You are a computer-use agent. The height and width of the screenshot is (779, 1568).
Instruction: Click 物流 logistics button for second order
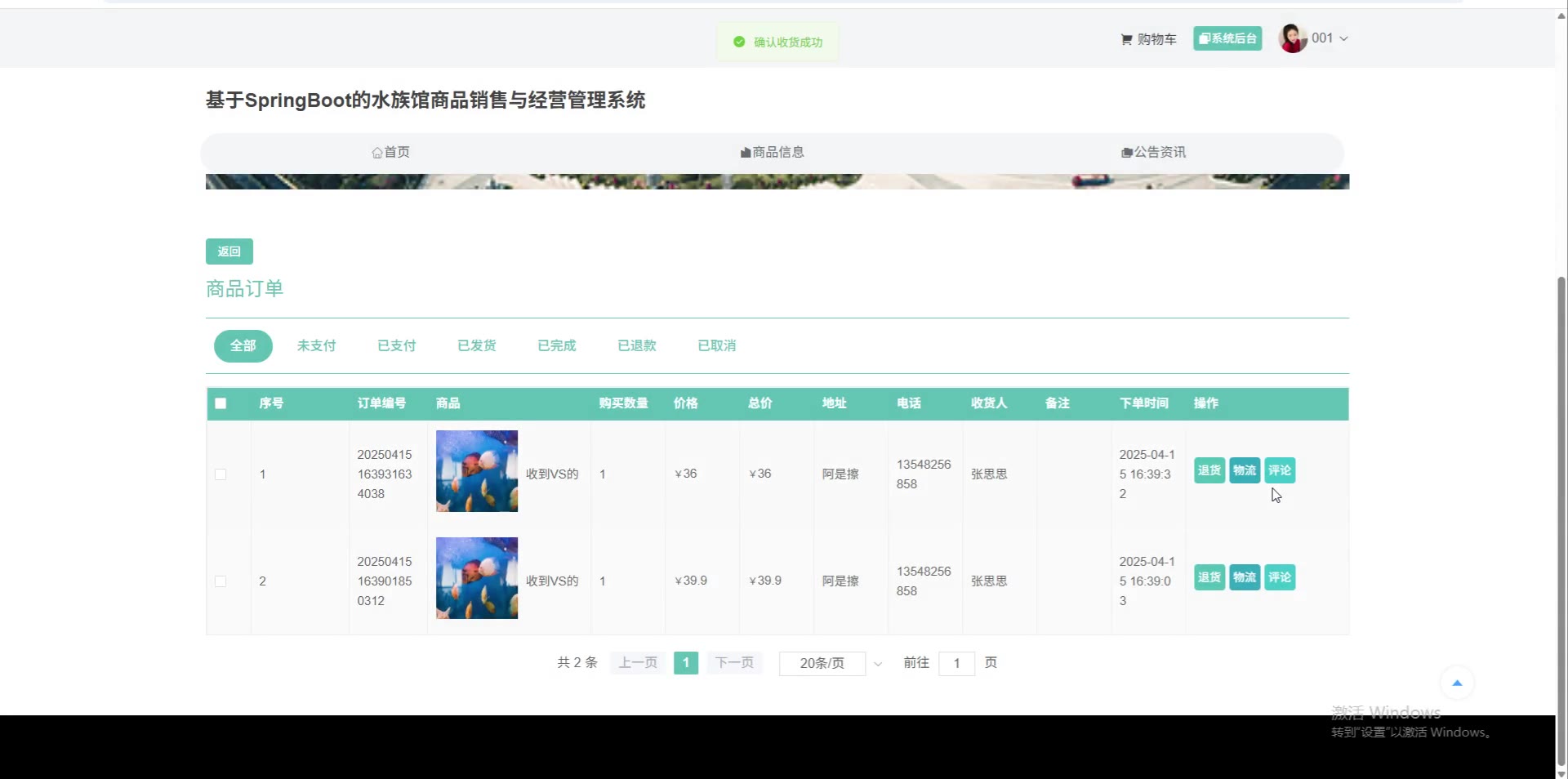[x=1244, y=578]
